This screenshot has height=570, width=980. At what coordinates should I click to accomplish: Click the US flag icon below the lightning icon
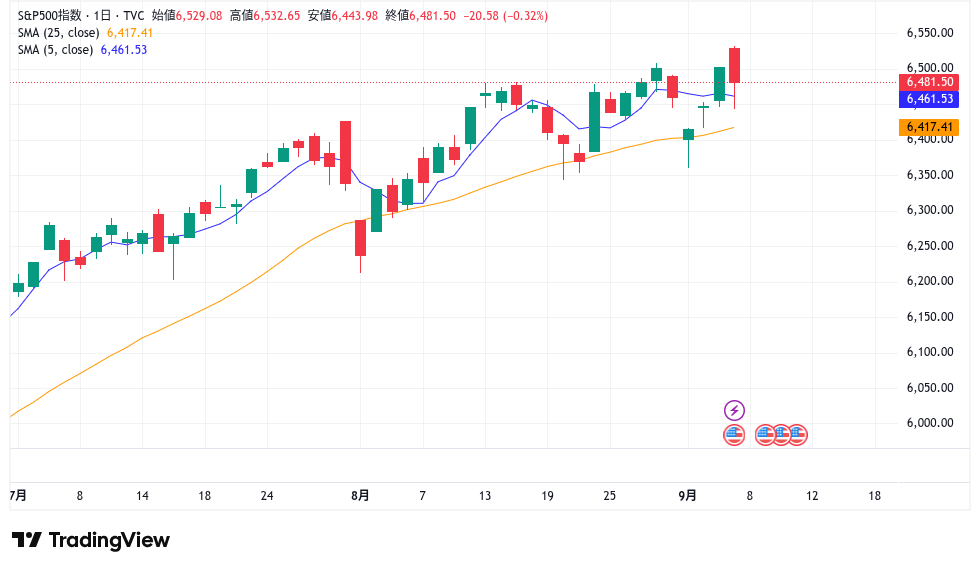(x=734, y=434)
